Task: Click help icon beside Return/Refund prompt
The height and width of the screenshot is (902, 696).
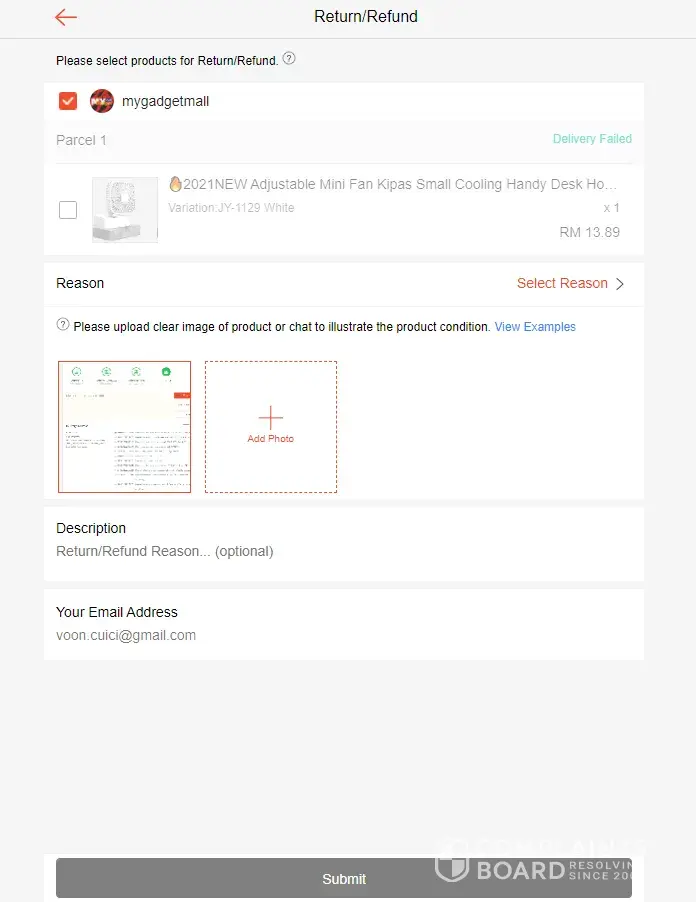Action: coord(289,59)
